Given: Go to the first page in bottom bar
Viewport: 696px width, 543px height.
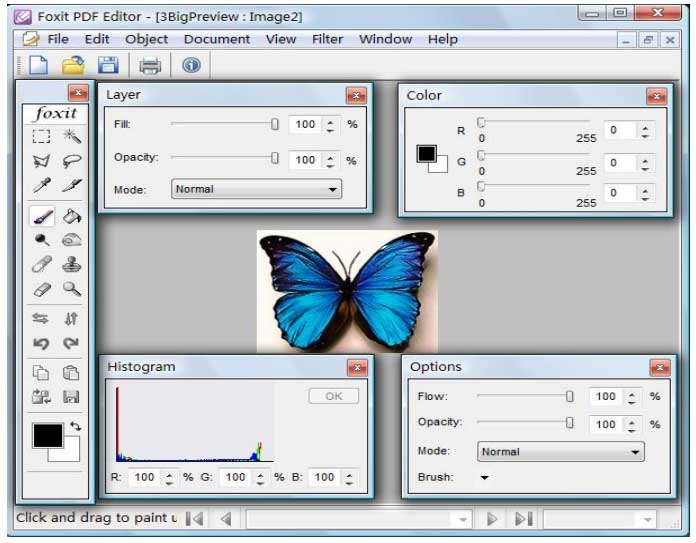Looking at the screenshot, I should click(194, 519).
